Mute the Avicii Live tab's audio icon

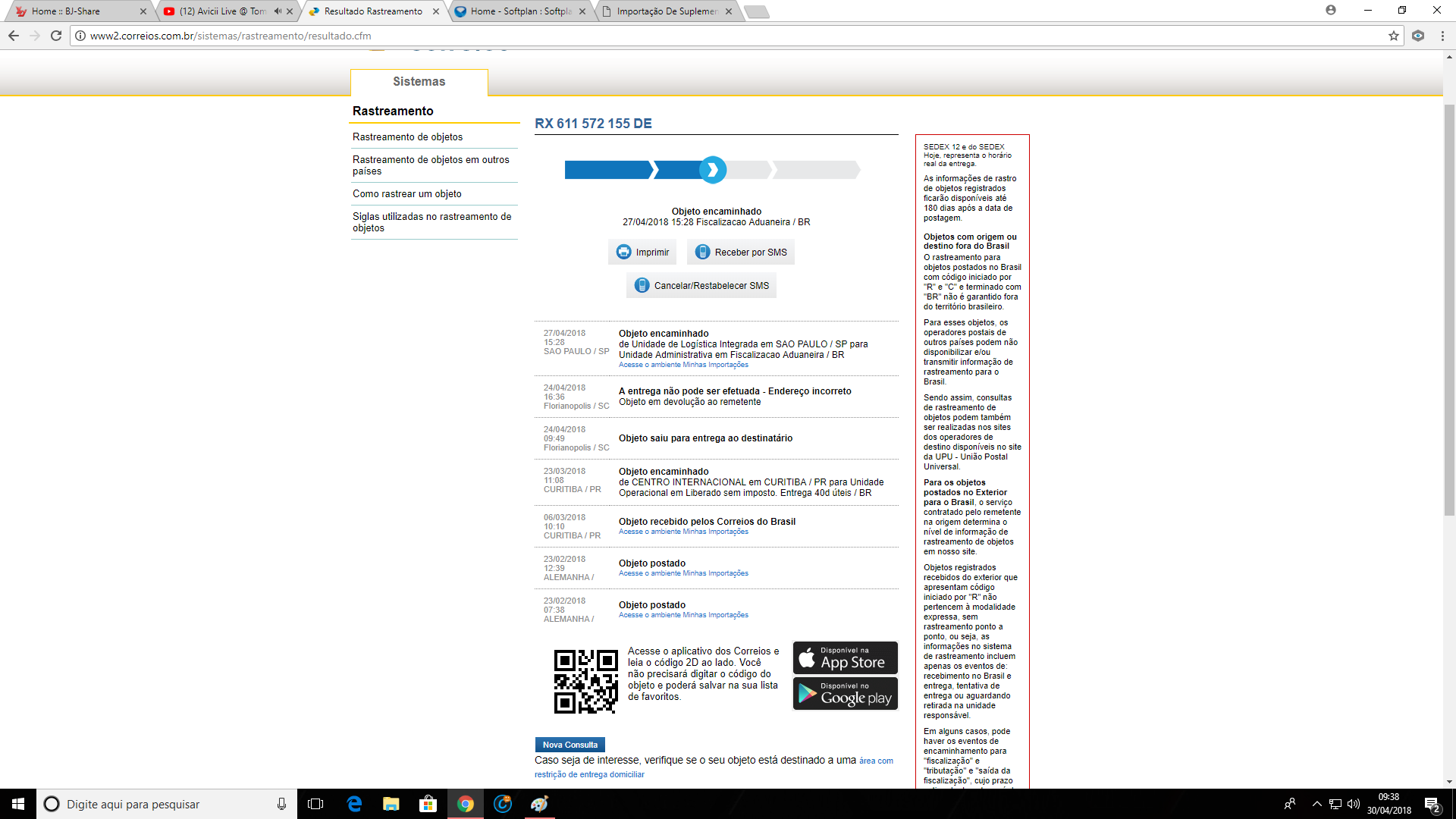click(x=278, y=11)
